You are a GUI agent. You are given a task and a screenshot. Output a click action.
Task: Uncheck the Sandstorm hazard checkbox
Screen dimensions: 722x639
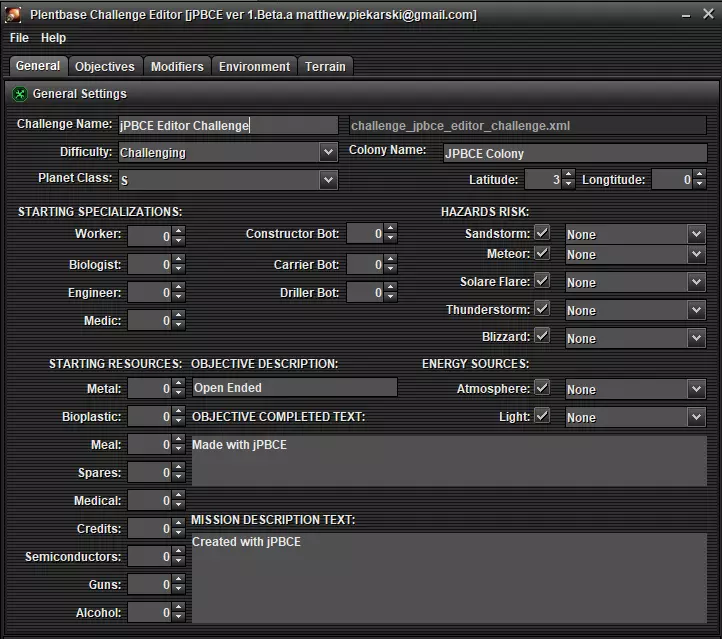tap(542, 232)
